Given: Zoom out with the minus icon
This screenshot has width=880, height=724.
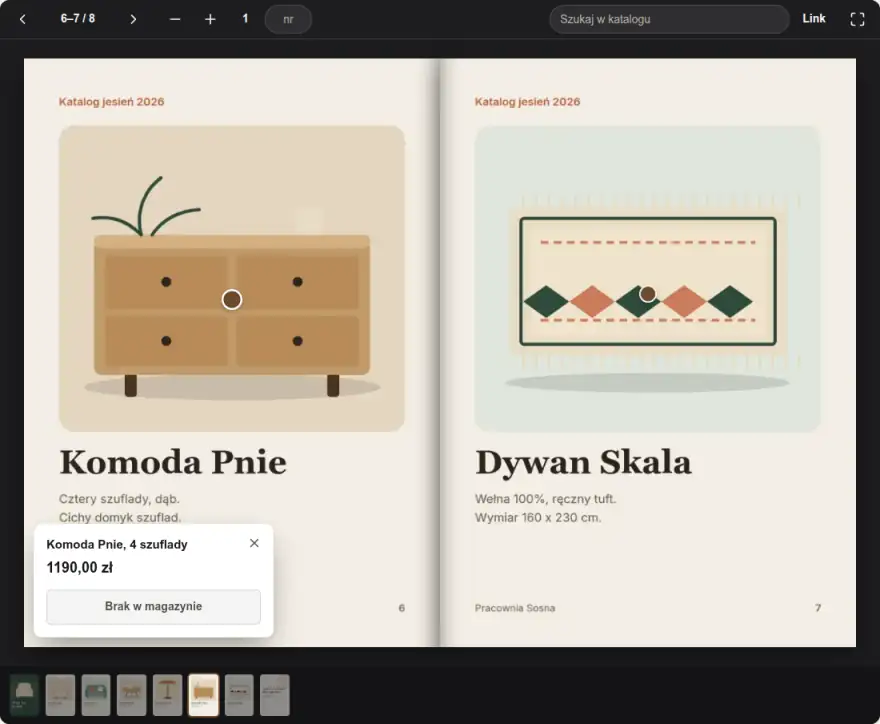Looking at the screenshot, I should tap(175, 19).
